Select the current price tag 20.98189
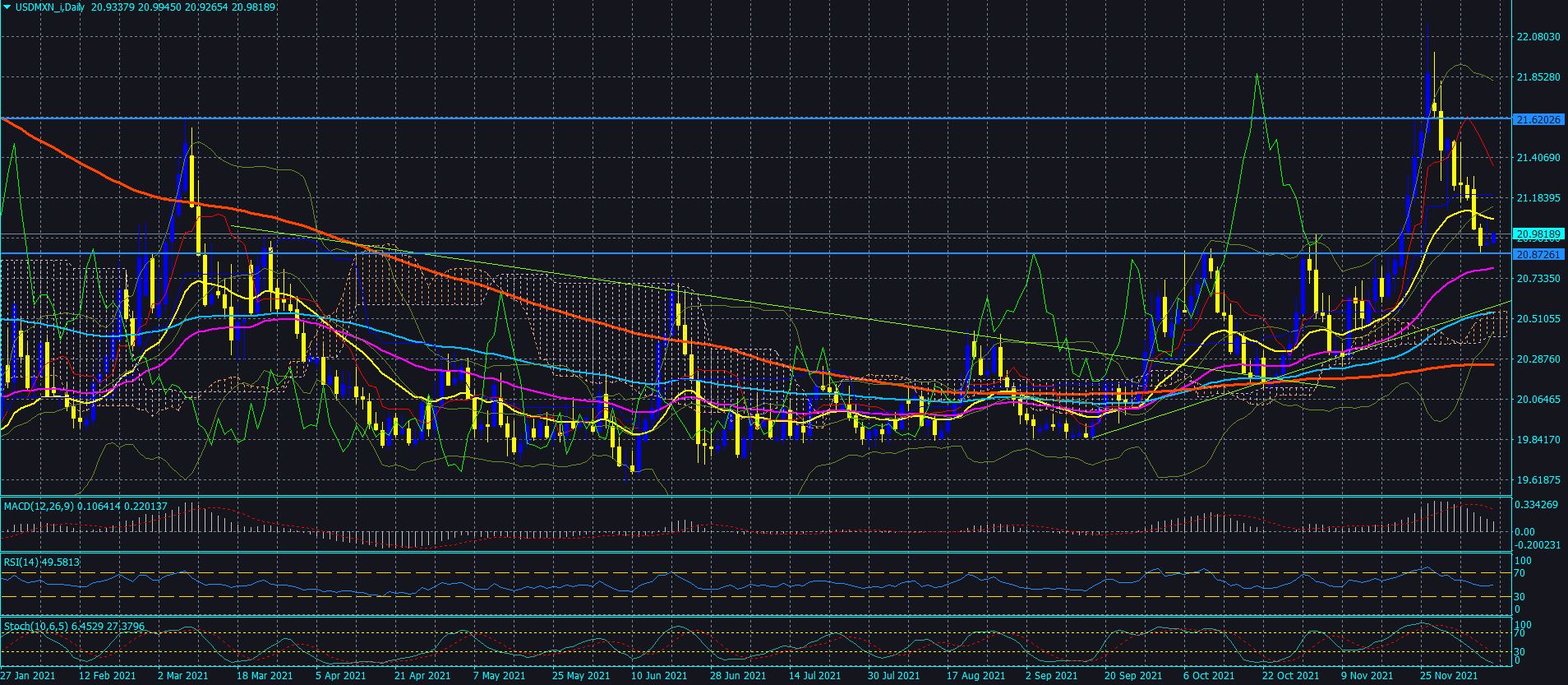Image resolution: width=1568 pixels, height=685 pixels. point(1538,234)
